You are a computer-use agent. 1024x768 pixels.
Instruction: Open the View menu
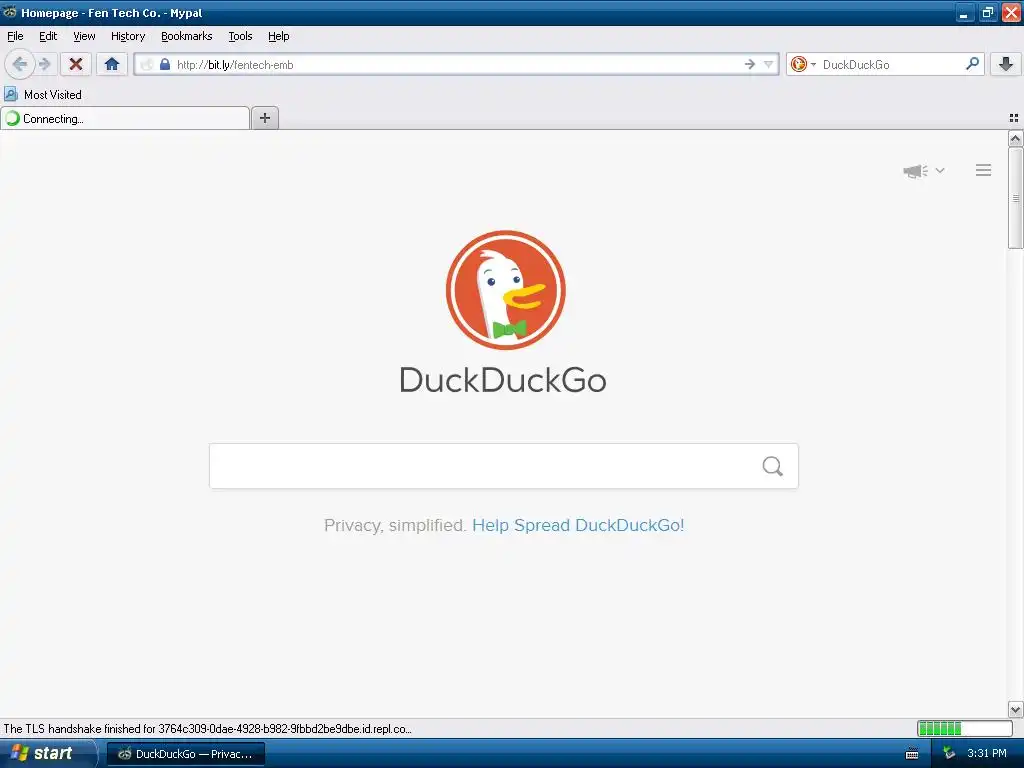pyautogui.click(x=84, y=36)
